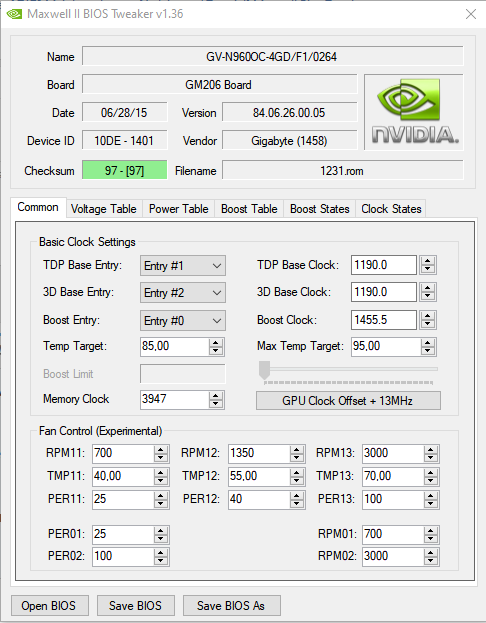Click the Memory Clock value field
This screenshot has width=486, height=623.
[174, 399]
